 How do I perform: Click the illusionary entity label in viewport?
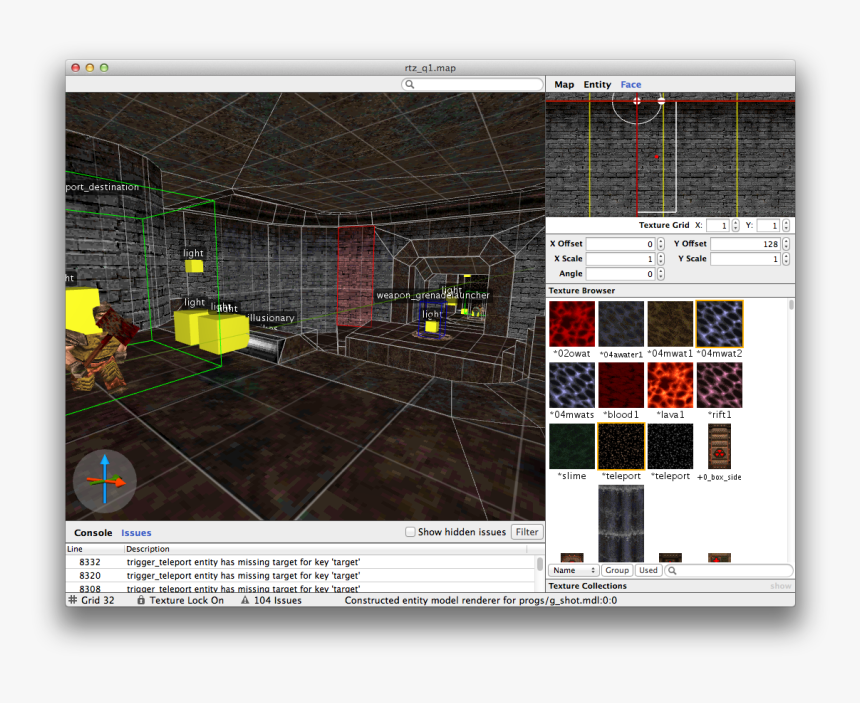(x=270, y=318)
